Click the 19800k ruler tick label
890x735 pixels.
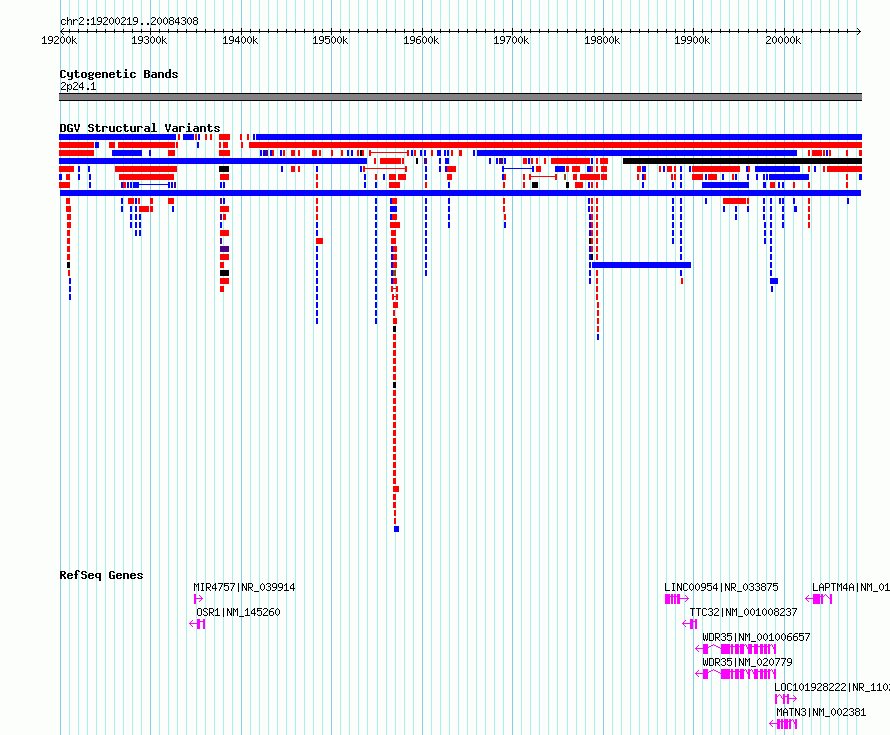pyautogui.click(x=602, y=40)
